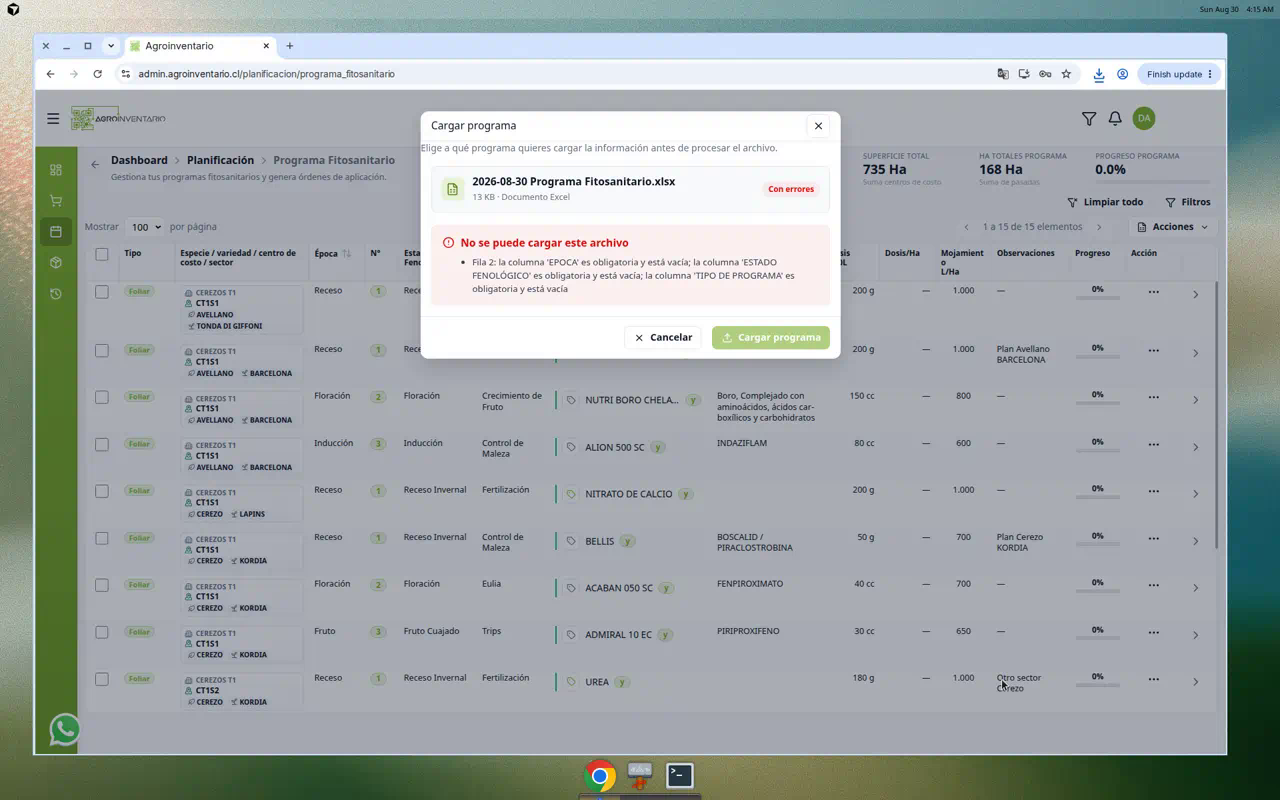Click the address bar URL field
Image resolution: width=1280 pixels, height=800 pixels.
(x=560, y=74)
